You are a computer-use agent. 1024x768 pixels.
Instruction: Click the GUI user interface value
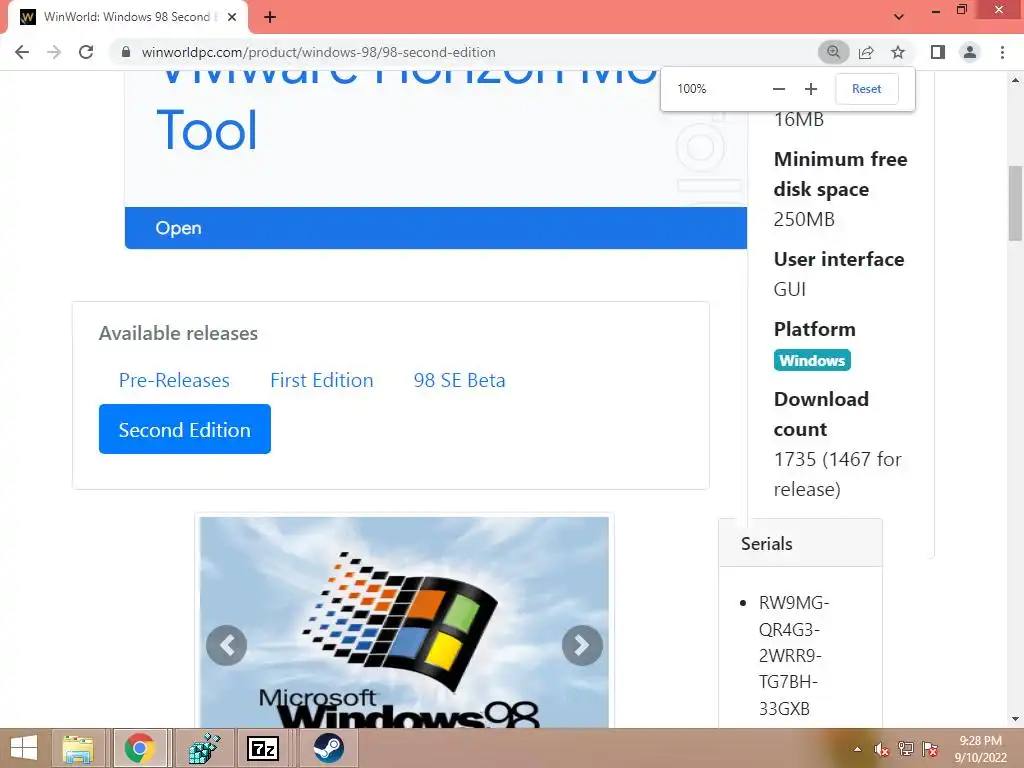coord(790,289)
